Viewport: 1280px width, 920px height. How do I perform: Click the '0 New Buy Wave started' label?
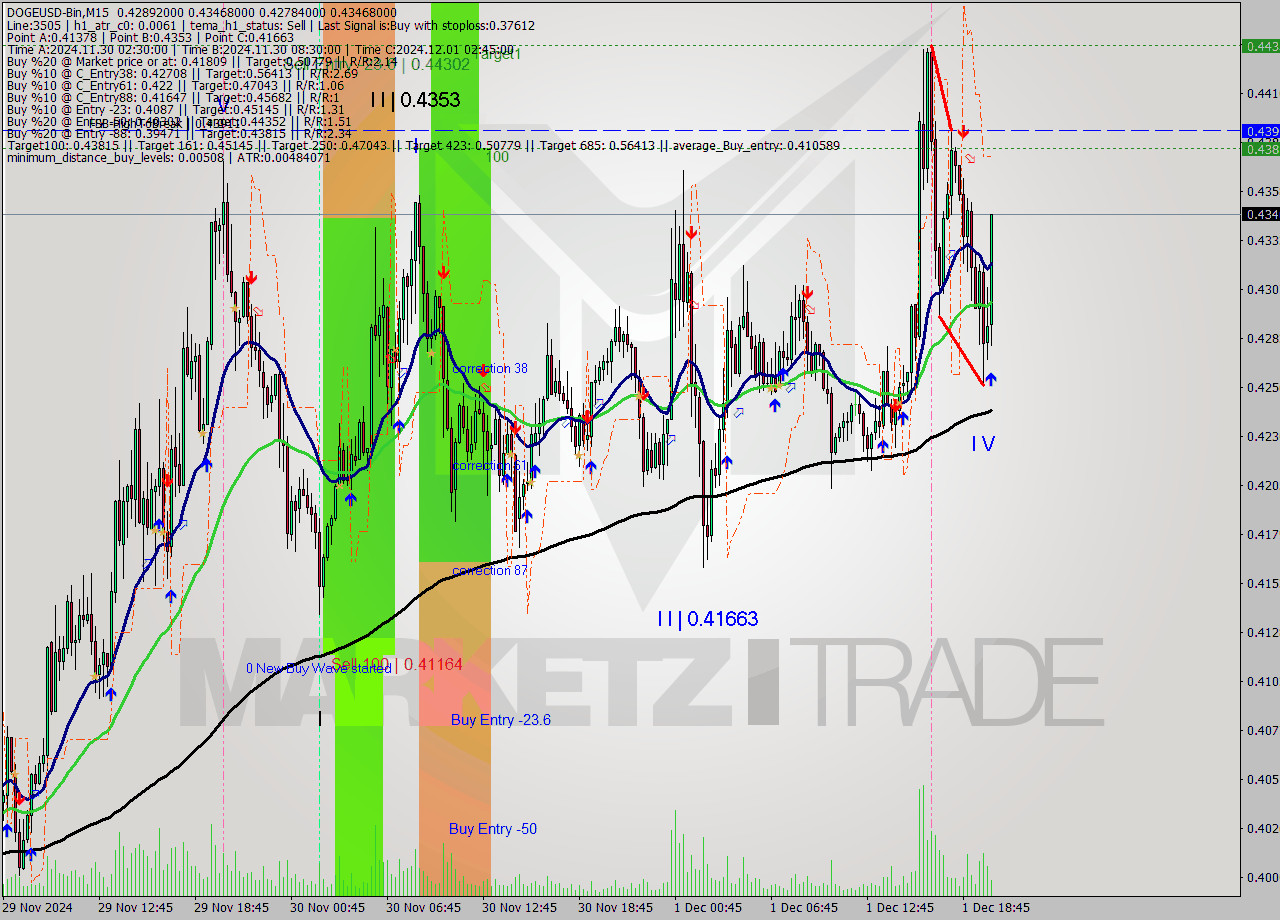pyautogui.click(x=319, y=668)
